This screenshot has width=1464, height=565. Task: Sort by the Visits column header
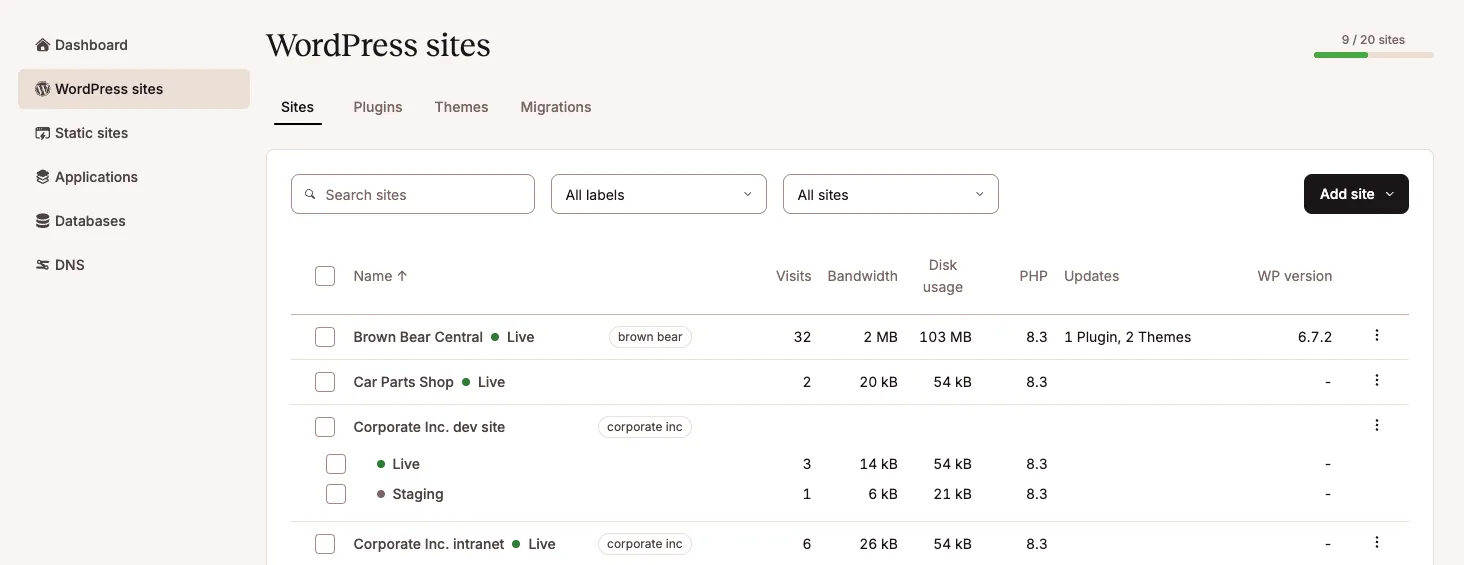(x=794, y=276)
